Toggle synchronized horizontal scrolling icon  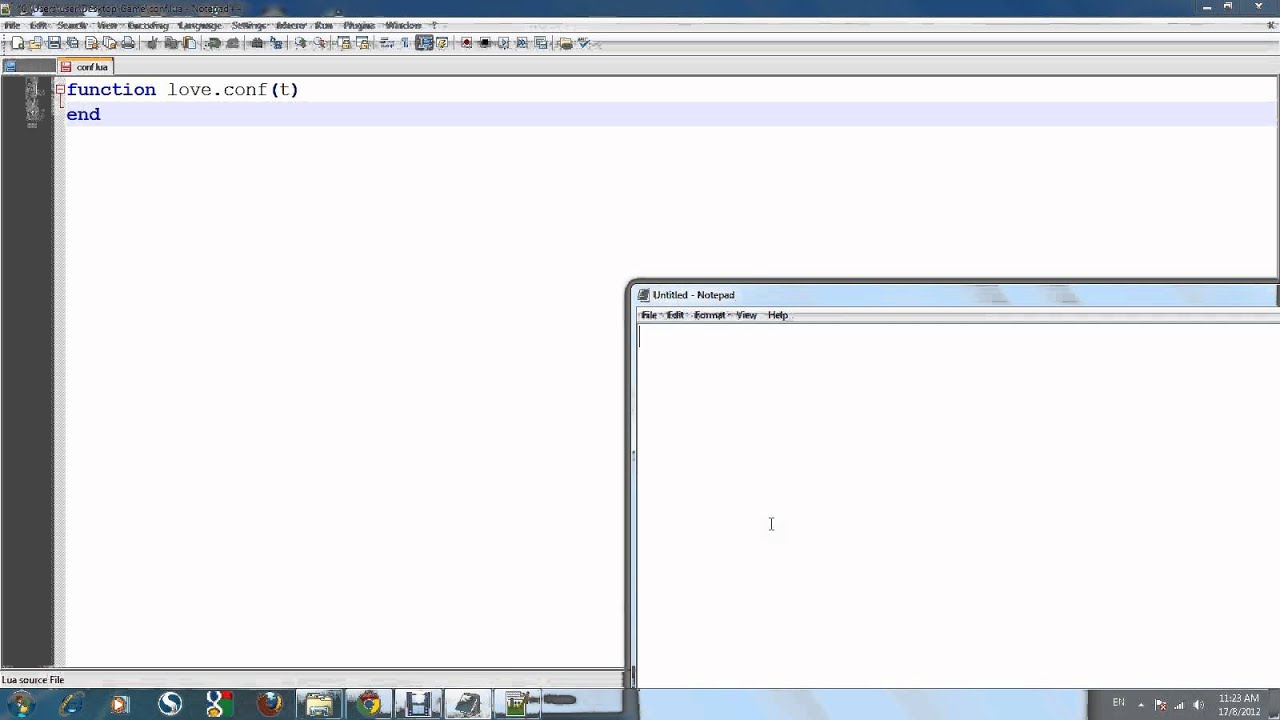(362, 43)
